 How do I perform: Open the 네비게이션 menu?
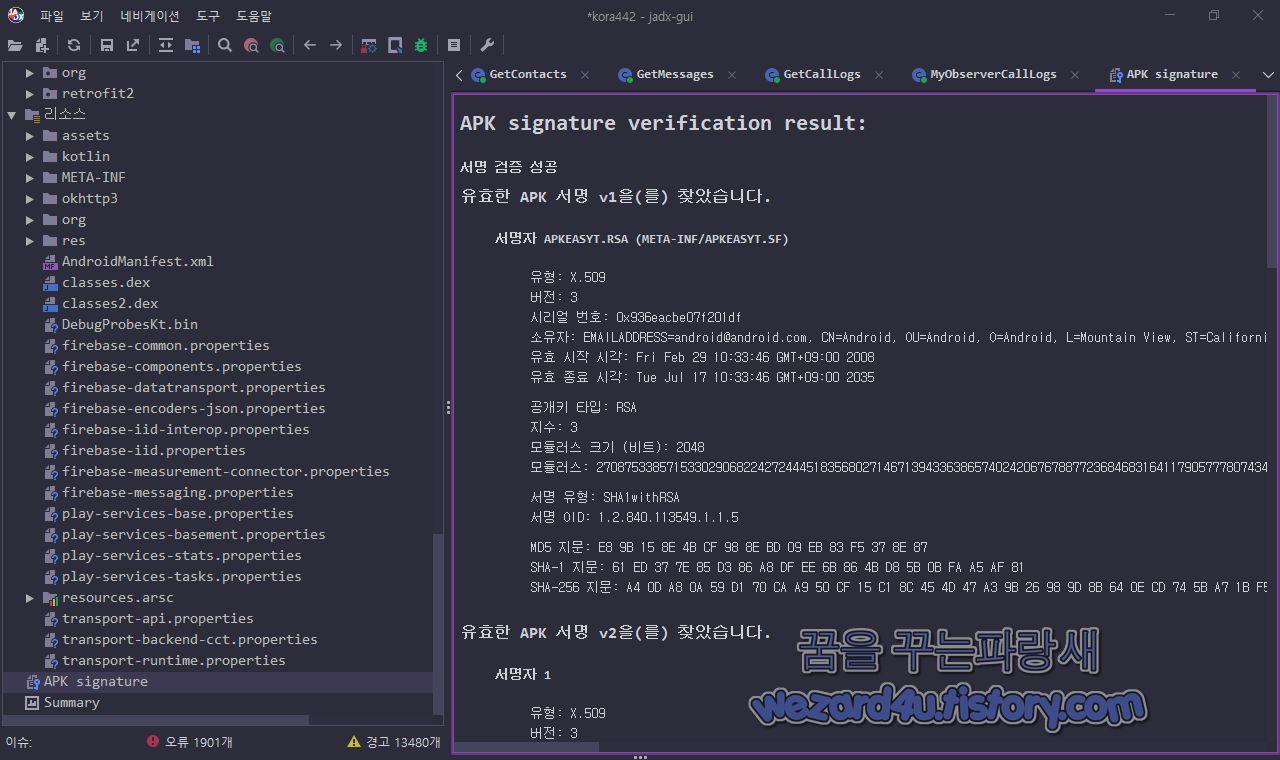coord(150,16)
